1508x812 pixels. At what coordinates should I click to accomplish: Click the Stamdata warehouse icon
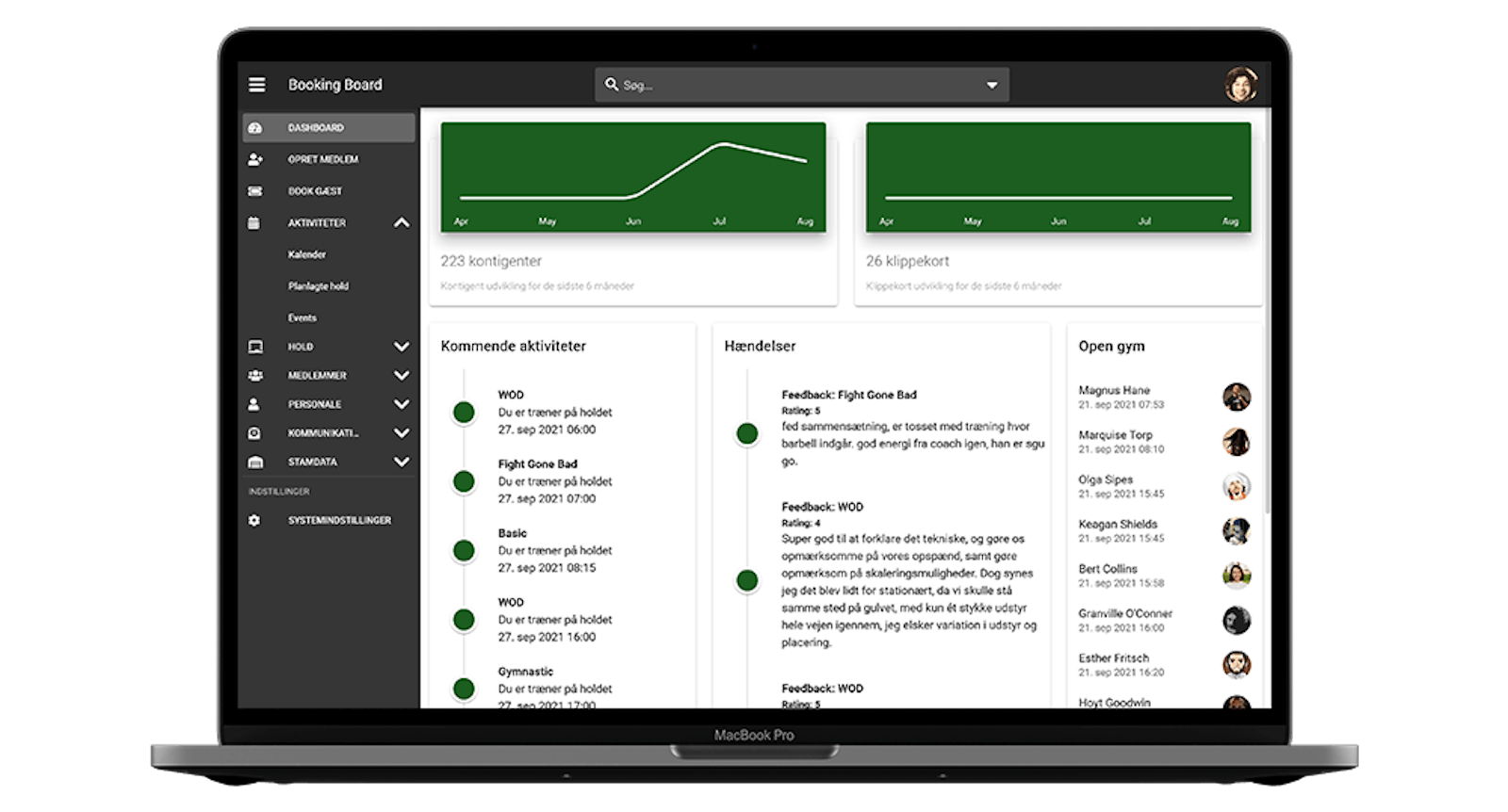tap(254, 463)
